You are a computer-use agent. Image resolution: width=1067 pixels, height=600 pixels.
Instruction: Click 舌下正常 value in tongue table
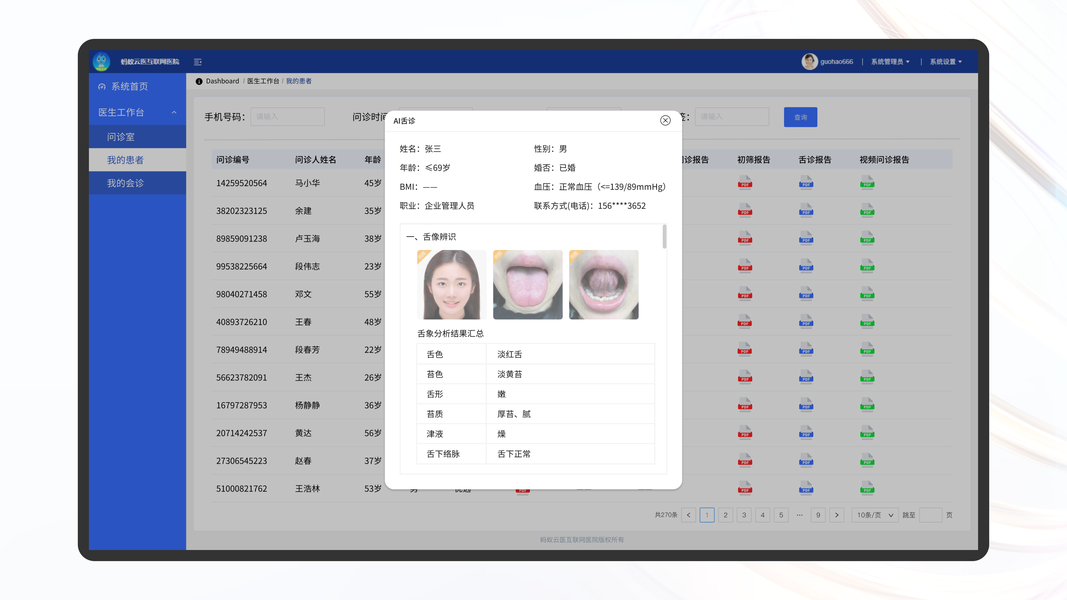point(514,454)
